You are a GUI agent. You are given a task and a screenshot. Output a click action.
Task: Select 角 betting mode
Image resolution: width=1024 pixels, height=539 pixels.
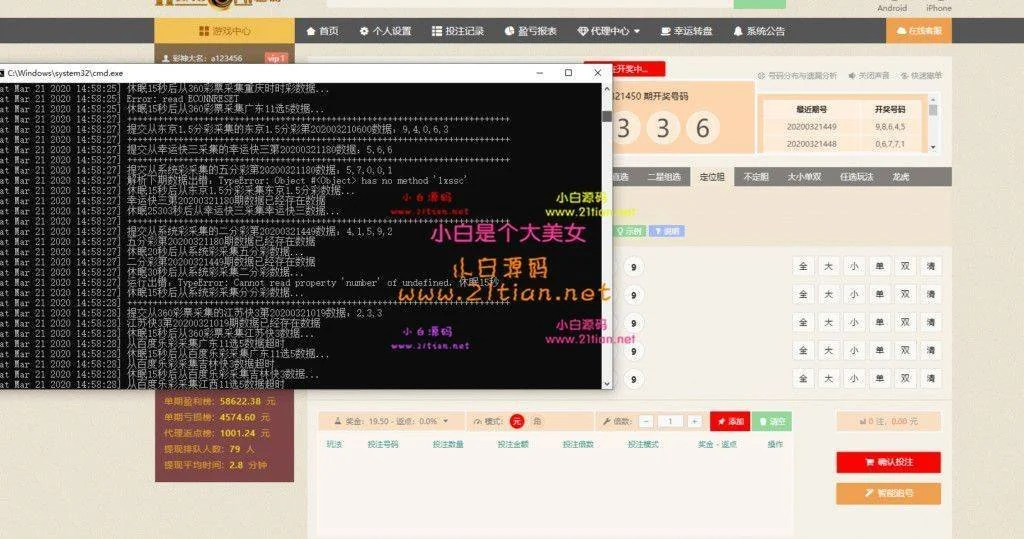pyautogui.click(x=537, y=421)
